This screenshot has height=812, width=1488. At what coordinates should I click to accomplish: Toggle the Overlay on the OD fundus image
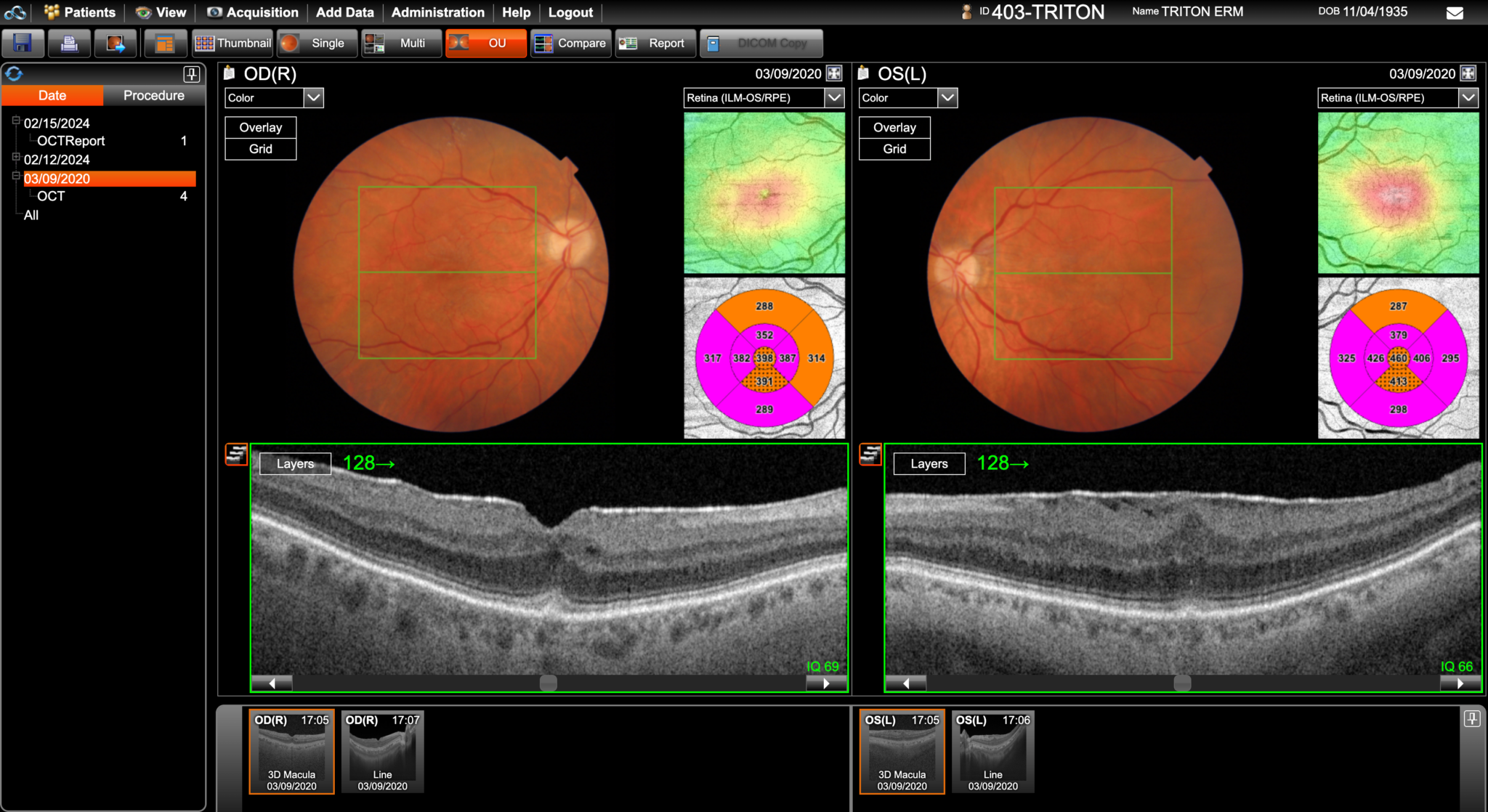(260, 127)
